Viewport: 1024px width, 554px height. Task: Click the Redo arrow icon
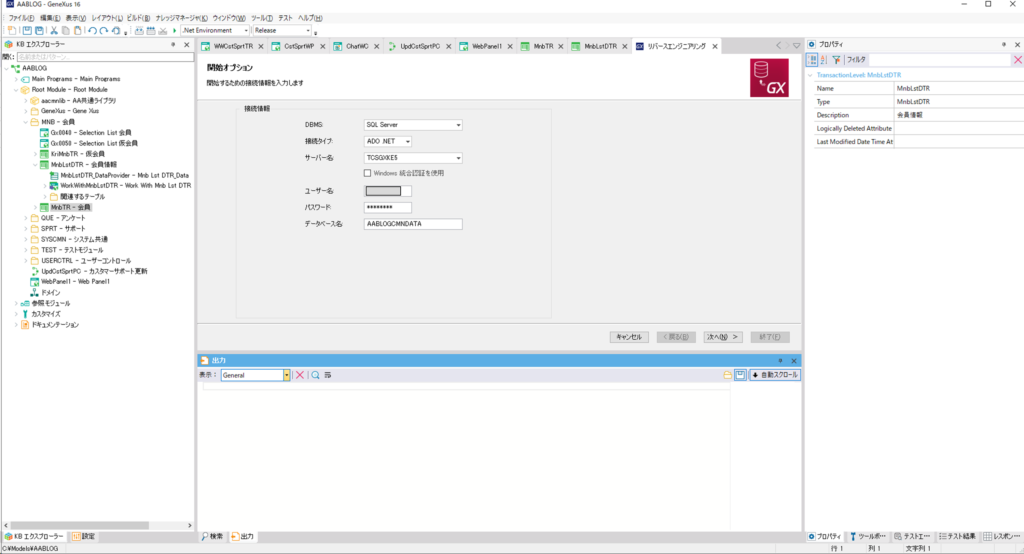[x=104, y=31]
